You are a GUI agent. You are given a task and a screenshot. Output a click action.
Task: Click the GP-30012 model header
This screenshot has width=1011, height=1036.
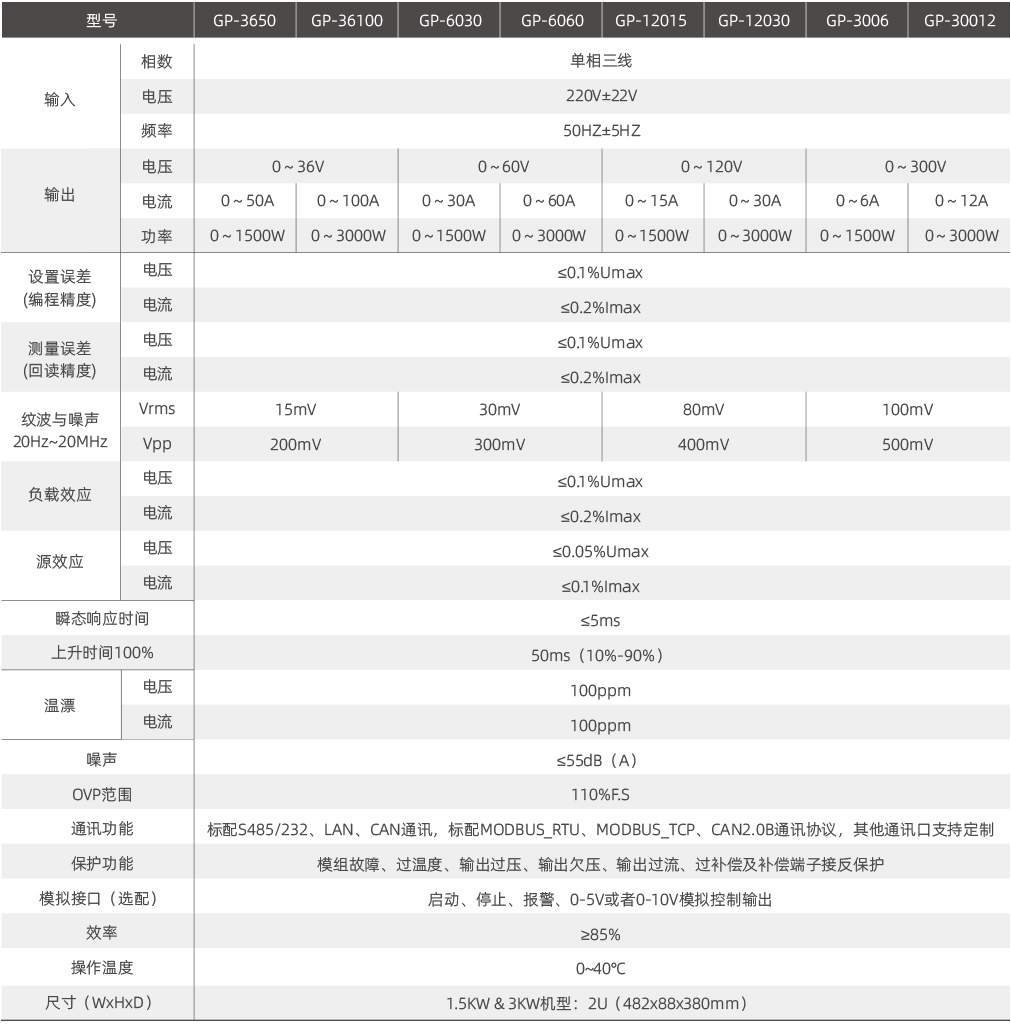[x=959, y=21]
